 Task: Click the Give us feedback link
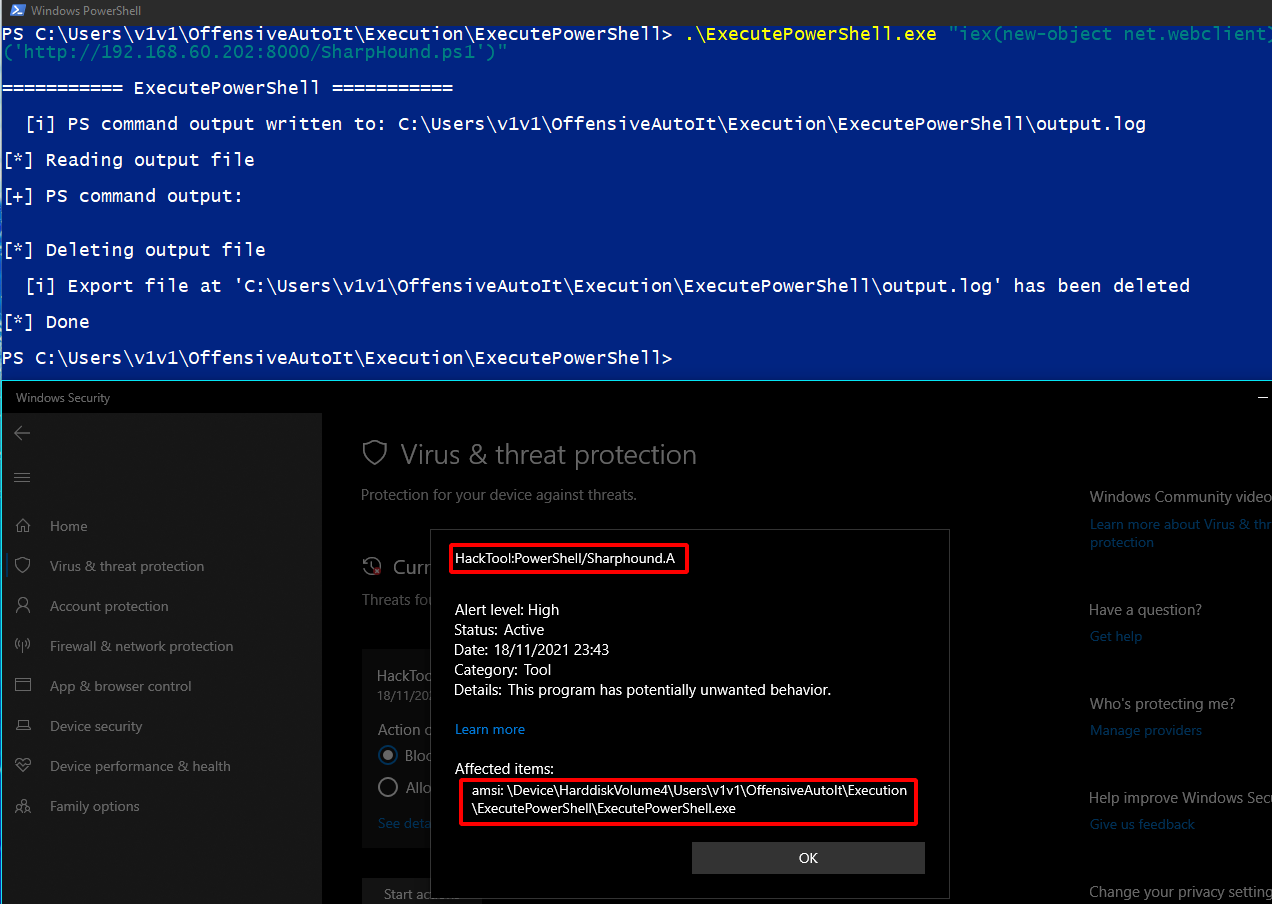pyautogui.click(x=1142, y=824)
